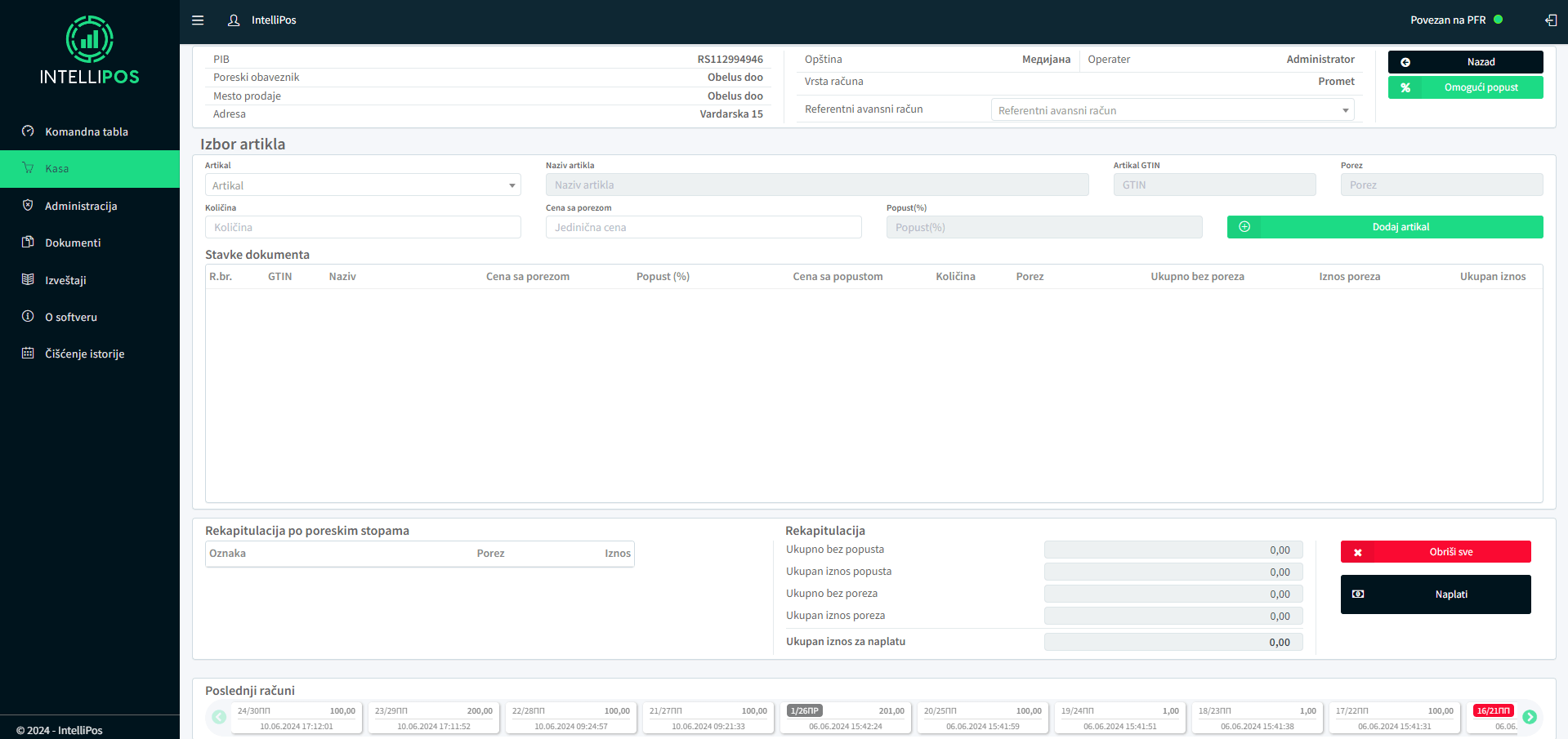Click the Dodaj artikal button
Viewport: 1568px width, 739px height.
click(1384, 227)
